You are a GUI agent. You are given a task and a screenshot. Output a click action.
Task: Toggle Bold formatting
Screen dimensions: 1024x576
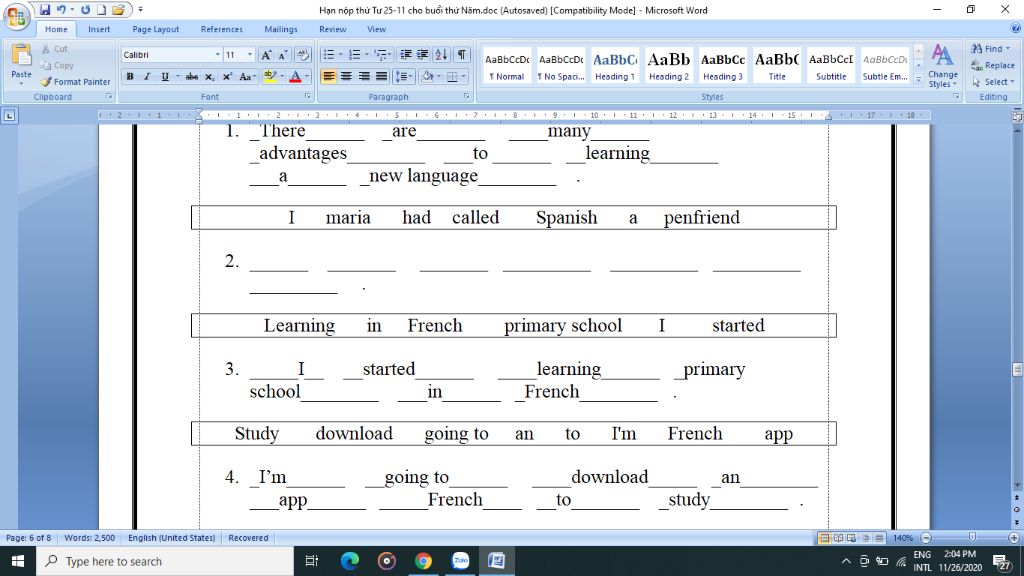click(130, 76)
